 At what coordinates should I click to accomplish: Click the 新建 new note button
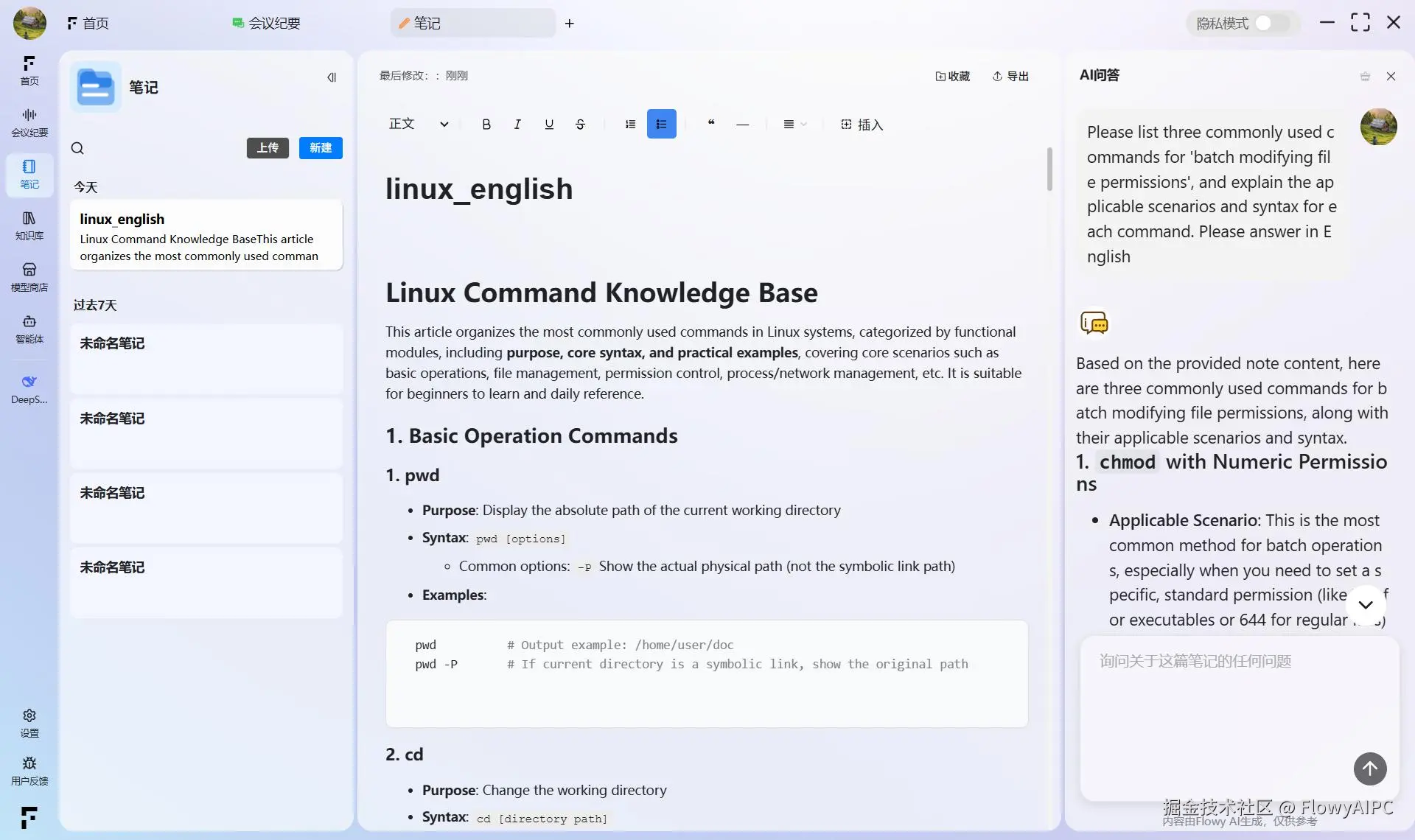pos(321,148)
